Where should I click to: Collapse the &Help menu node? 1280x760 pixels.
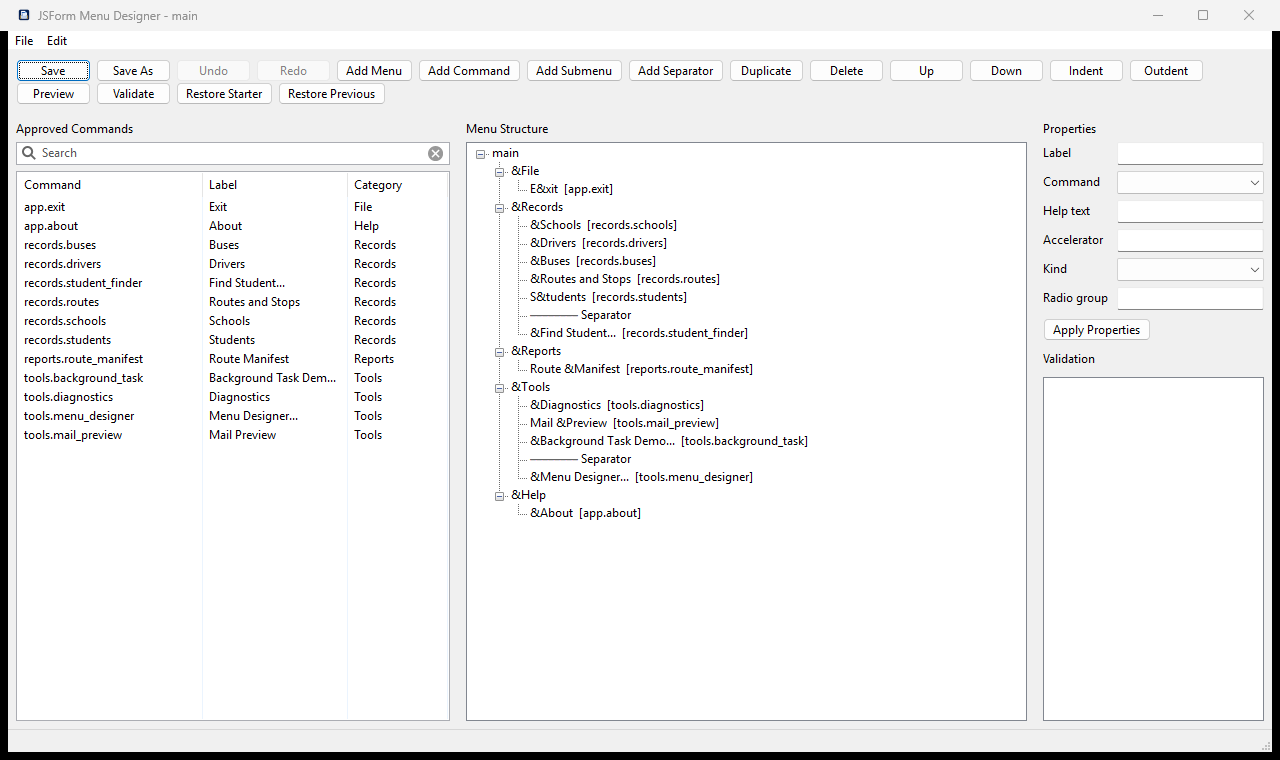point(500,495)
